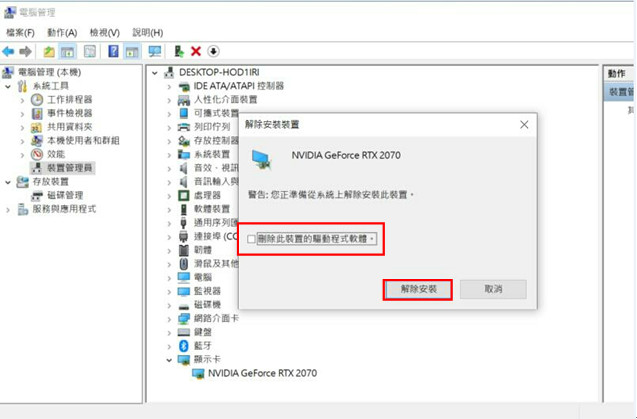Click the blue Help question mark toolbar icon
The image size is (637, 419).
tap(113, 51)
